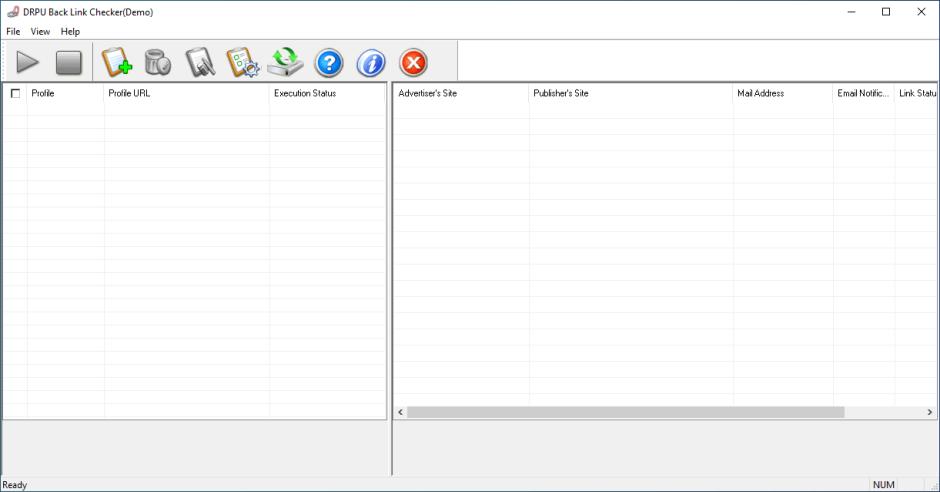Sort by Publisher's Site column header
Viewport: 940px width, 492px height.
[x=631, y=93]
